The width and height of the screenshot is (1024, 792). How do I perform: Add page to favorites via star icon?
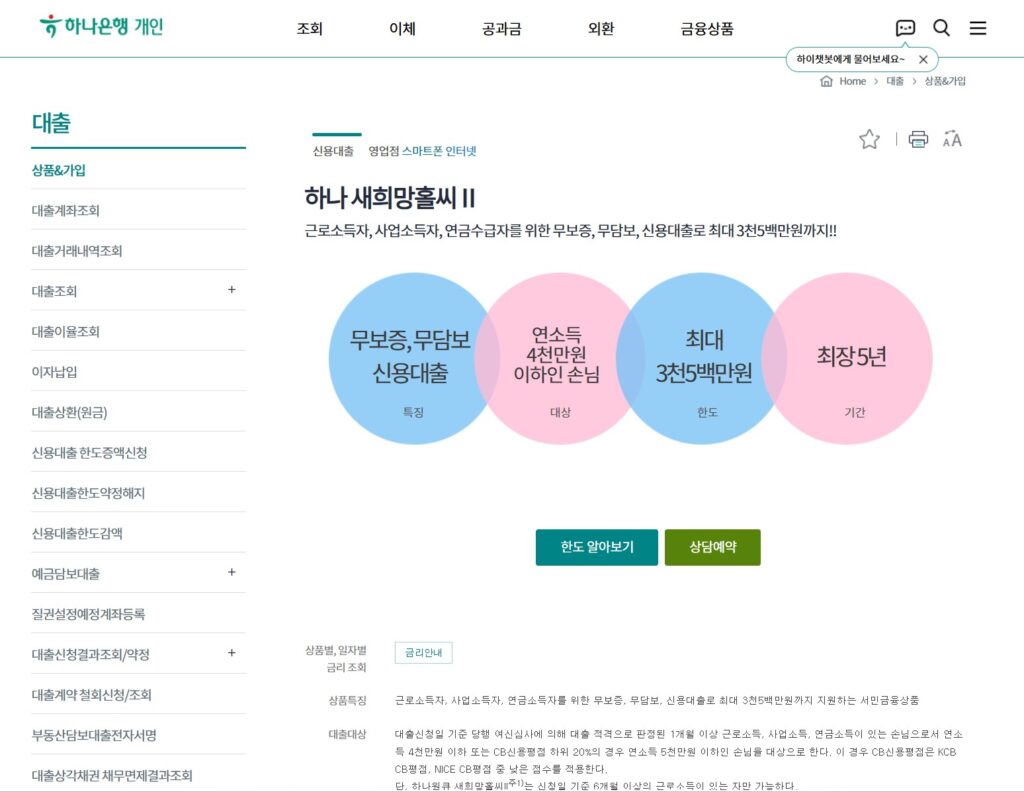pos(868,140)
